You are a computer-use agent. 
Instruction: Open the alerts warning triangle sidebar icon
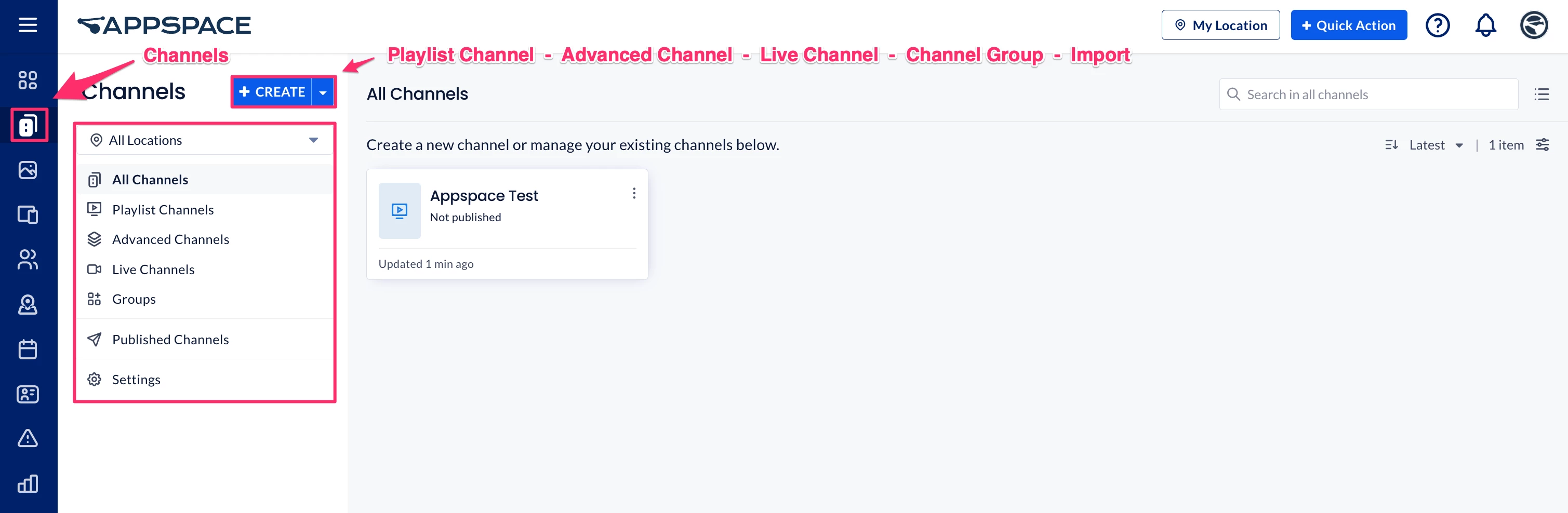tap(28, 438)
